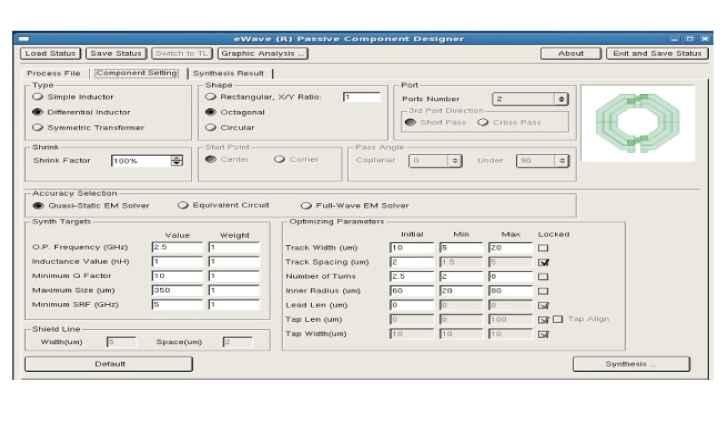
Task: Switch to Component Setting tab
Action: (x=137, y=73)
